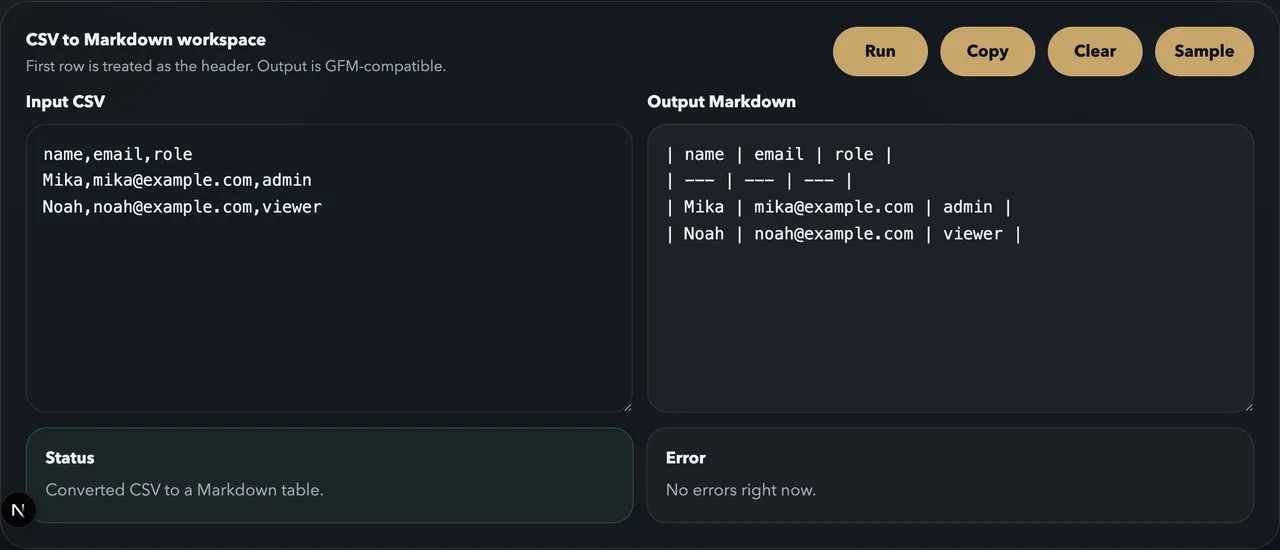Image resolution: width=1280 pixels, height=550 pixels.
Task: Load the Sample CSV data
Action: point(1204,51)
